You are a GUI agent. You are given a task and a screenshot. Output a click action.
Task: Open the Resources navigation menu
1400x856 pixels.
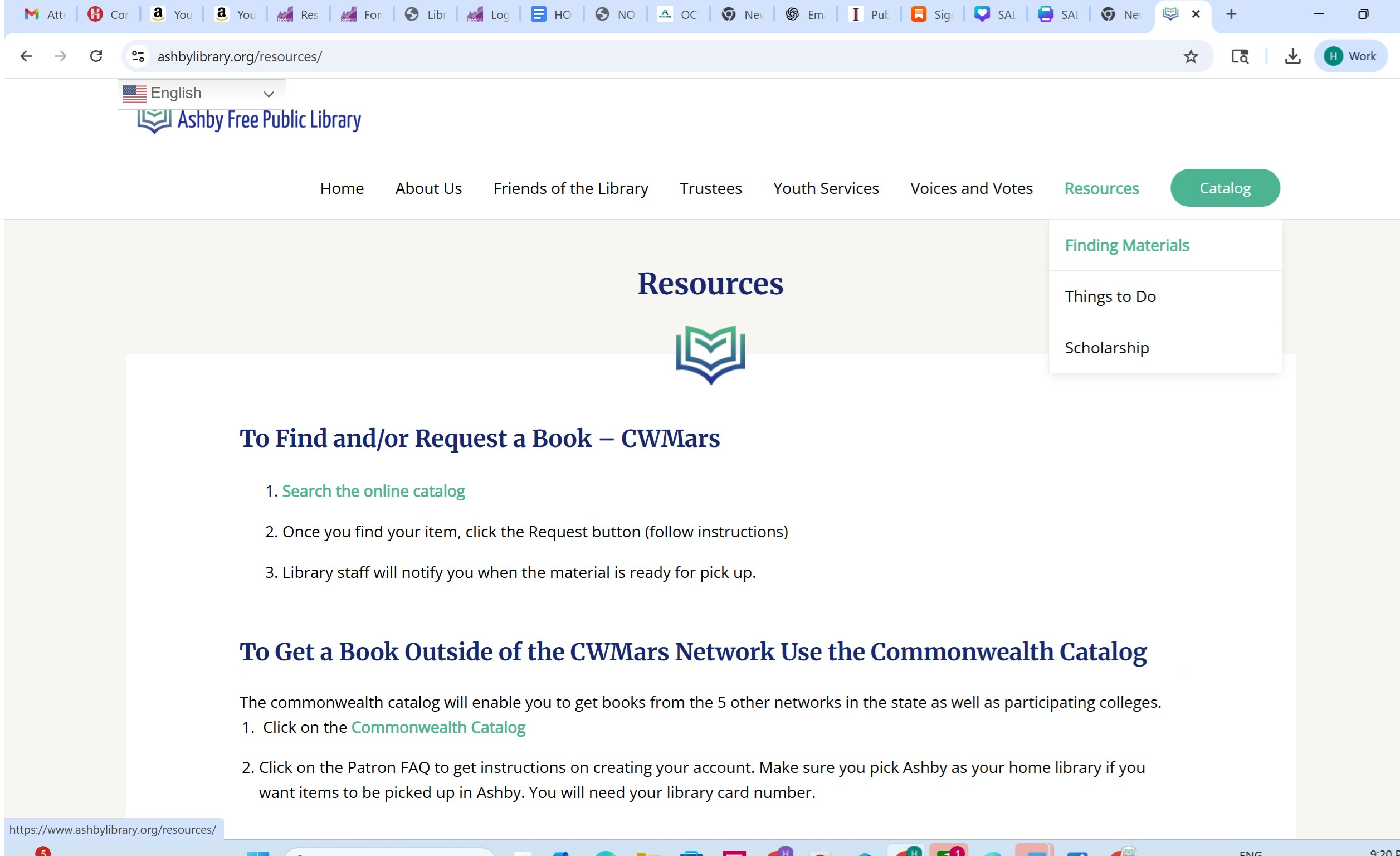pos(1101,188)
